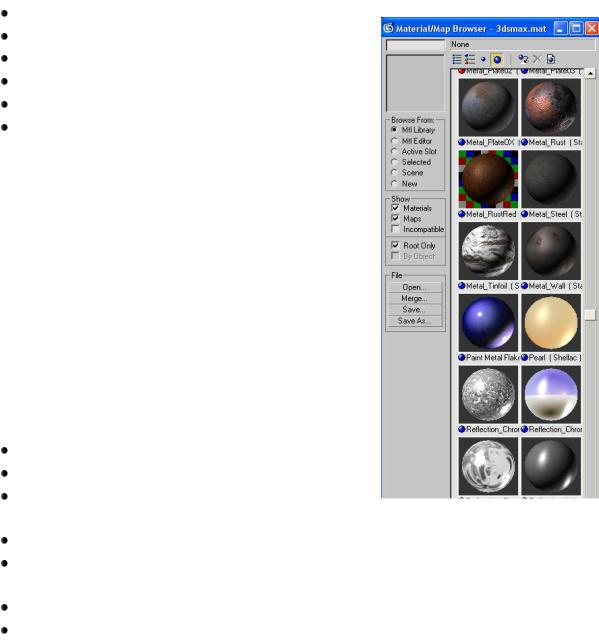Image resolution: width=599 pixels, height=640 pixels.
Task: Select left Reflection_Chrome silver thumbnail
Action: click(x=488, y=394)
